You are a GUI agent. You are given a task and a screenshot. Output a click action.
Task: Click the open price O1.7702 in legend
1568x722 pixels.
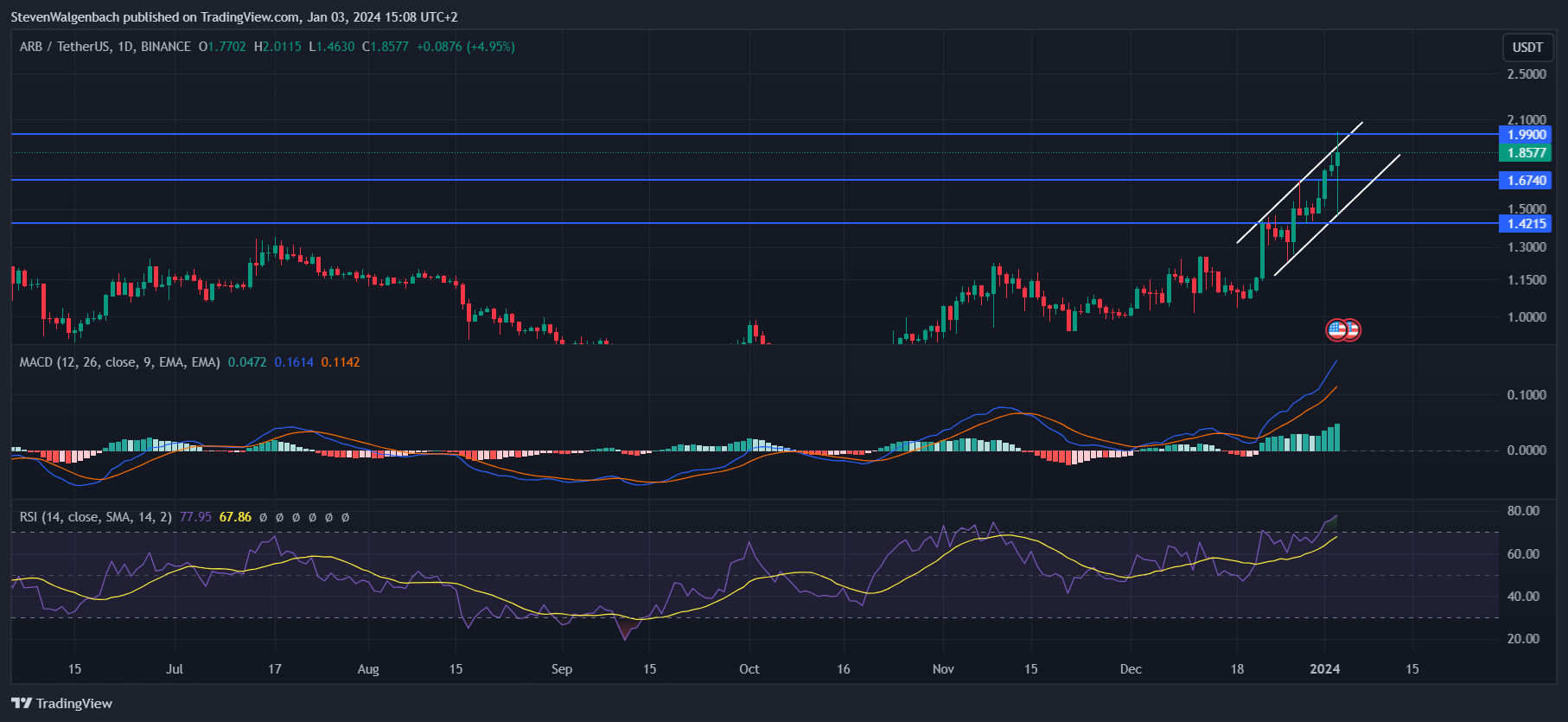pos(222,47)
